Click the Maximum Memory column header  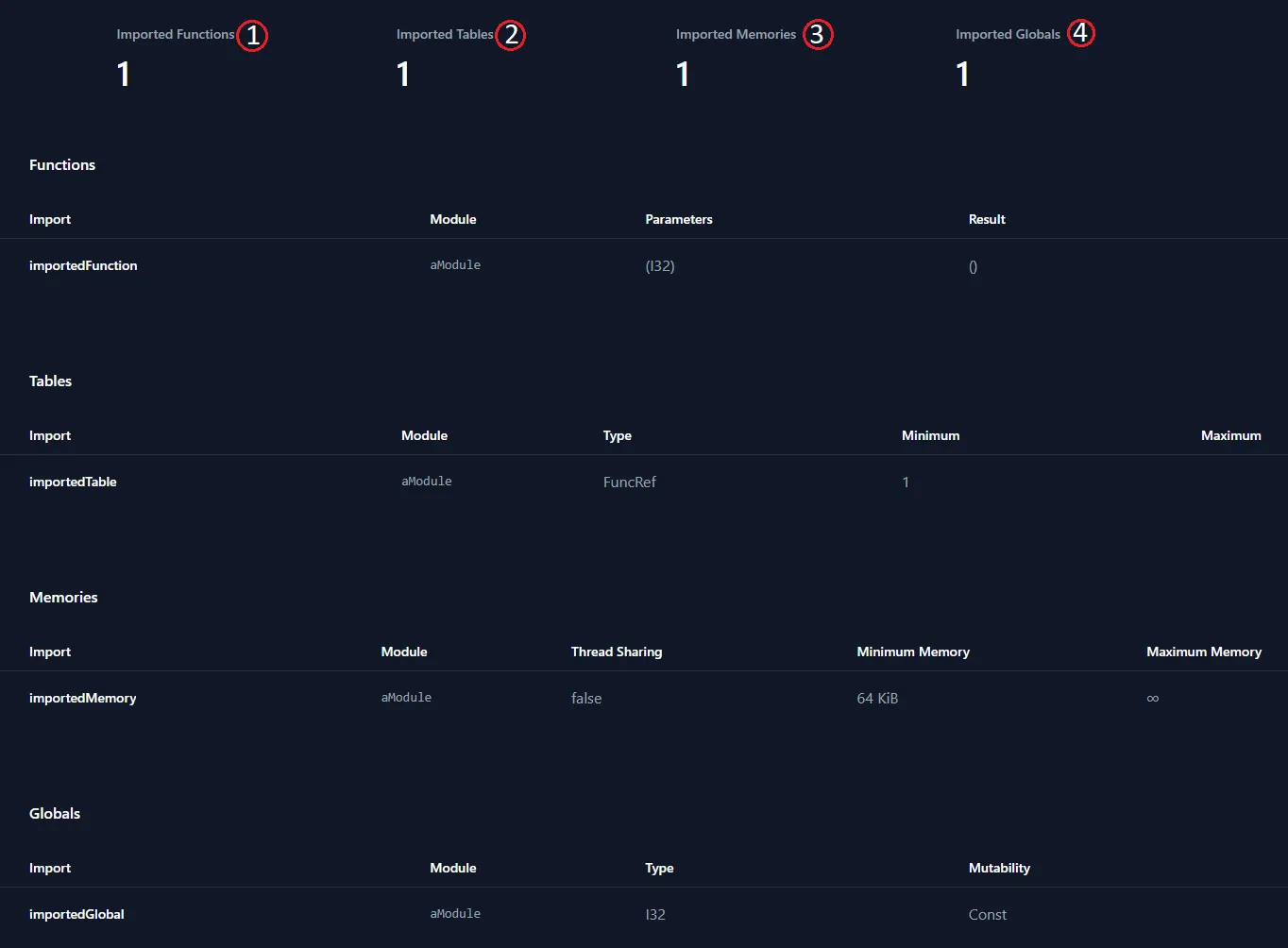(x=1203, y=652)
